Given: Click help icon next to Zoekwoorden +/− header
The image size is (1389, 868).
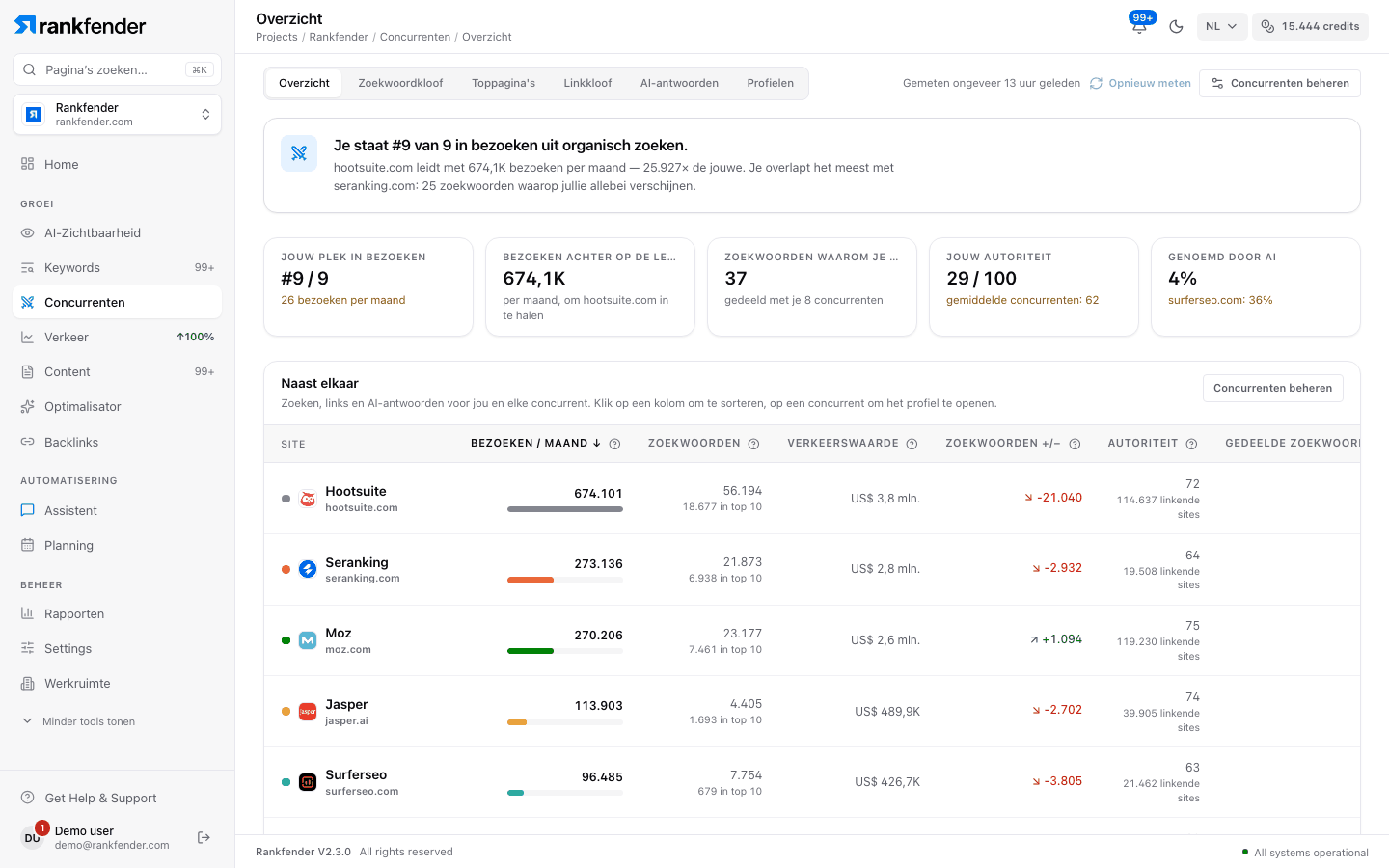Looking at the screenshot, I should (x=1075, y=444).
